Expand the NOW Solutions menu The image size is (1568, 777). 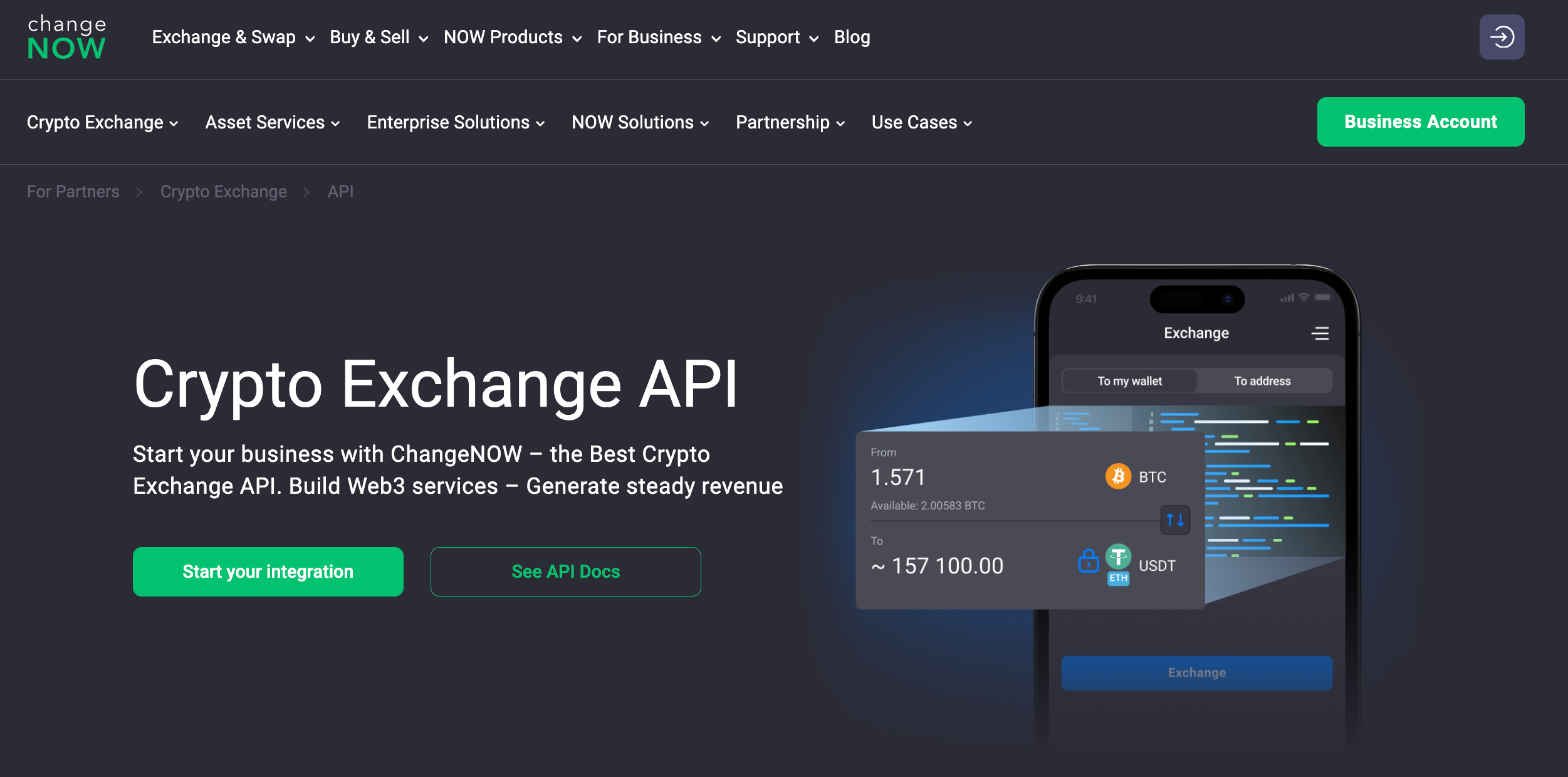(x=640, y=122)
